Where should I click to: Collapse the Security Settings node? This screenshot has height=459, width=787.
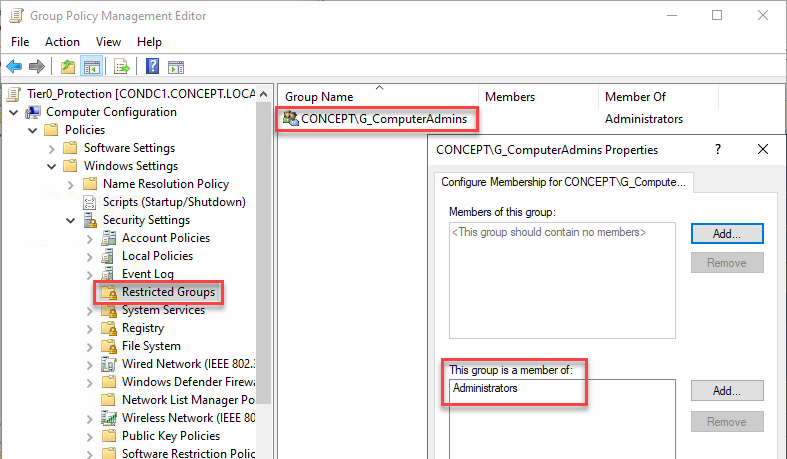(71, 221)
